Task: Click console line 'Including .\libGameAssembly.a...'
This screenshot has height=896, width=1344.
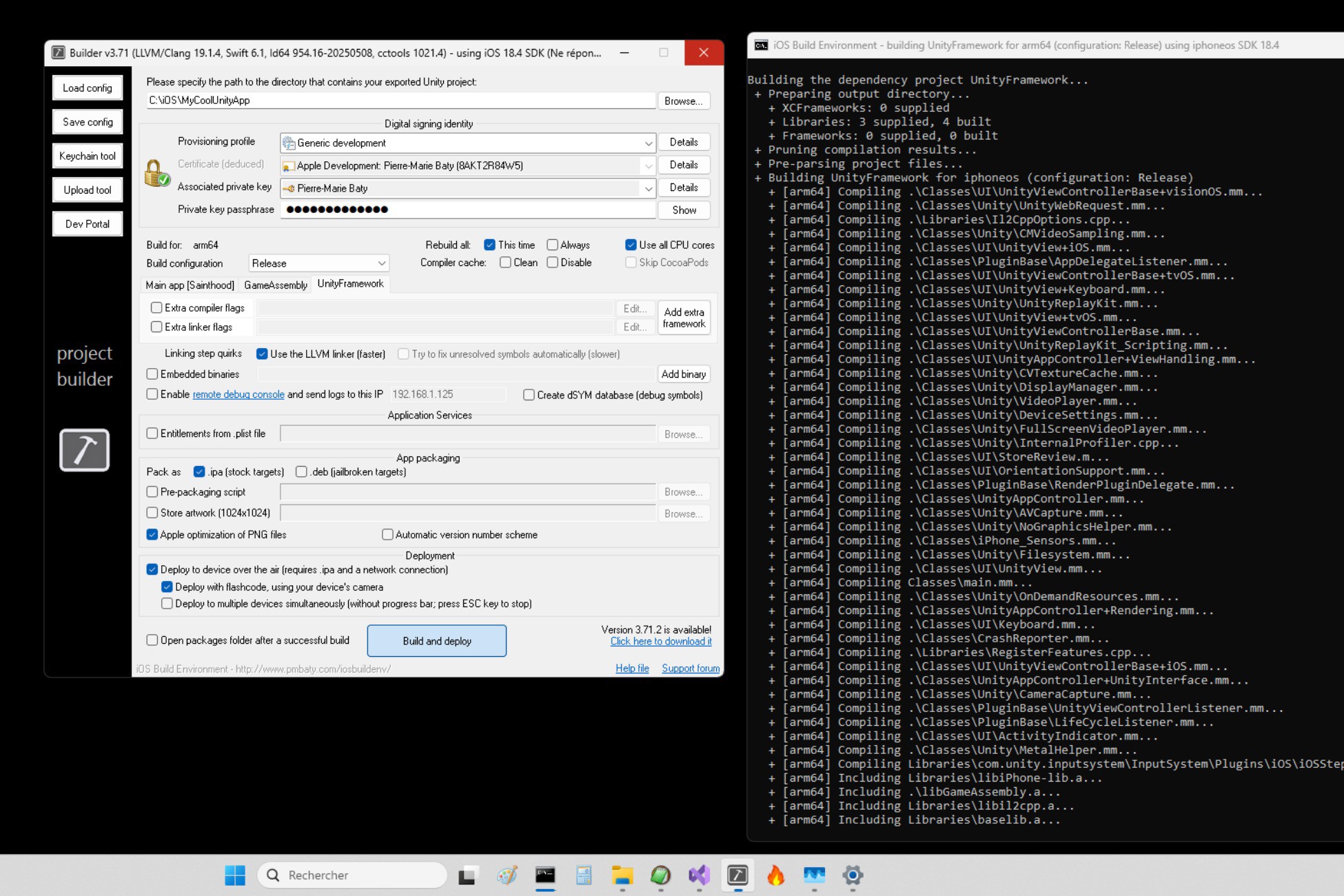Action: (x=949, y=792)
